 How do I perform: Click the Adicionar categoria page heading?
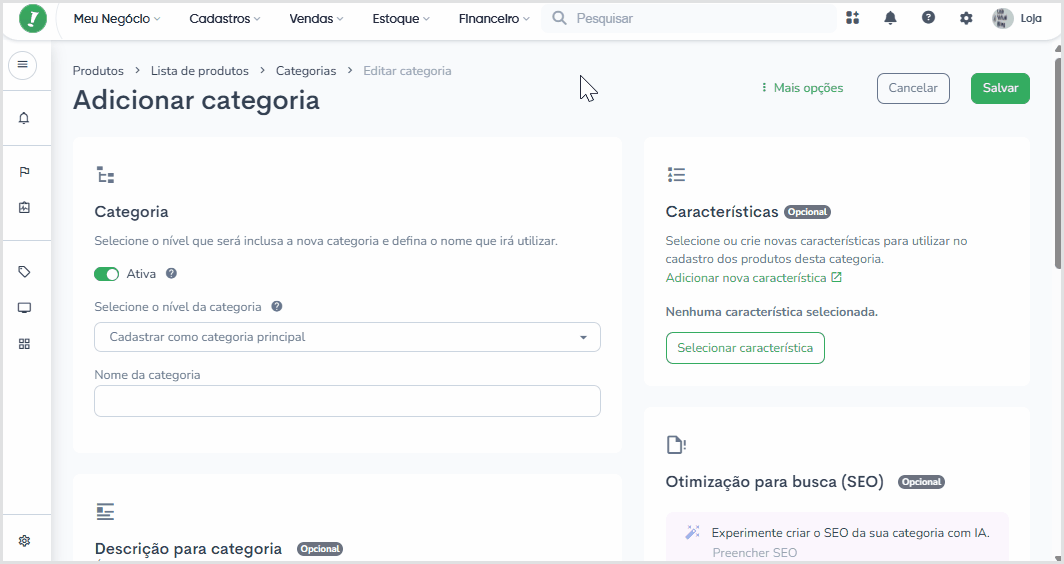(196, 100)
